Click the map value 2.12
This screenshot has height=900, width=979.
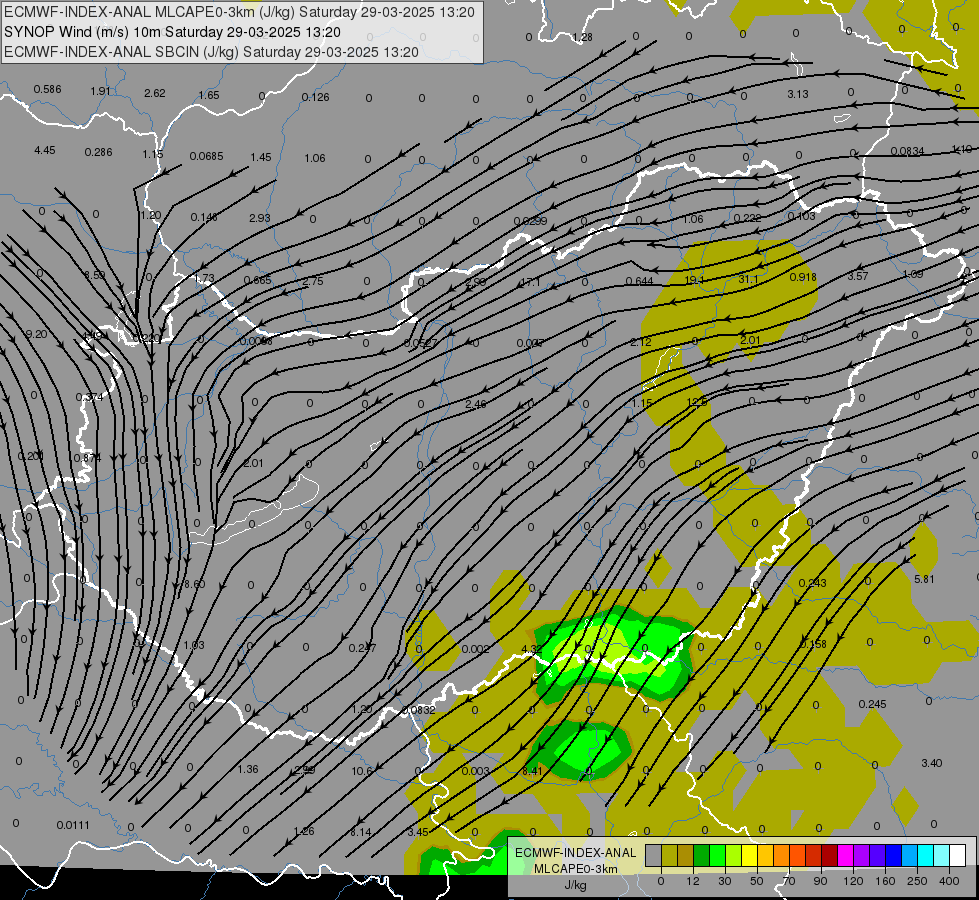(x=641, y=342)
